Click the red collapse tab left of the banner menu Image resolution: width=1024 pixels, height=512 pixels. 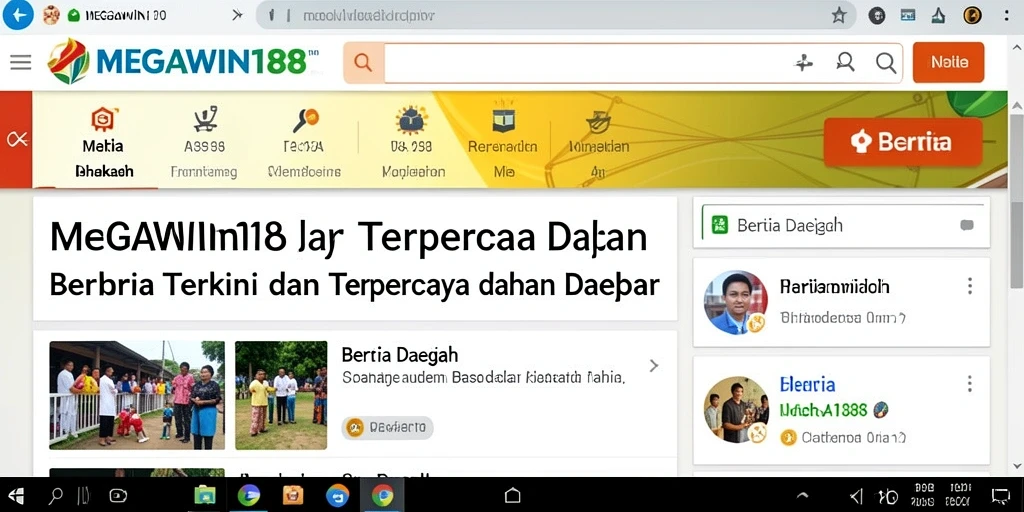click(x=16, y=140)
